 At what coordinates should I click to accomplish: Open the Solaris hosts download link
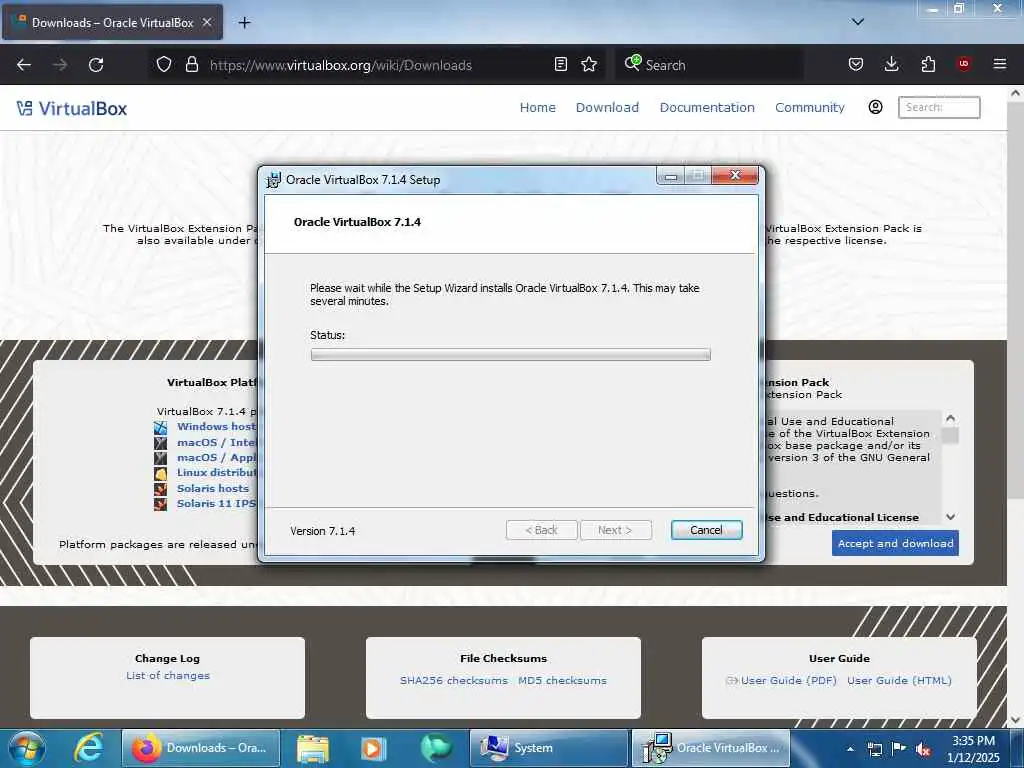[x=213, y=488]
